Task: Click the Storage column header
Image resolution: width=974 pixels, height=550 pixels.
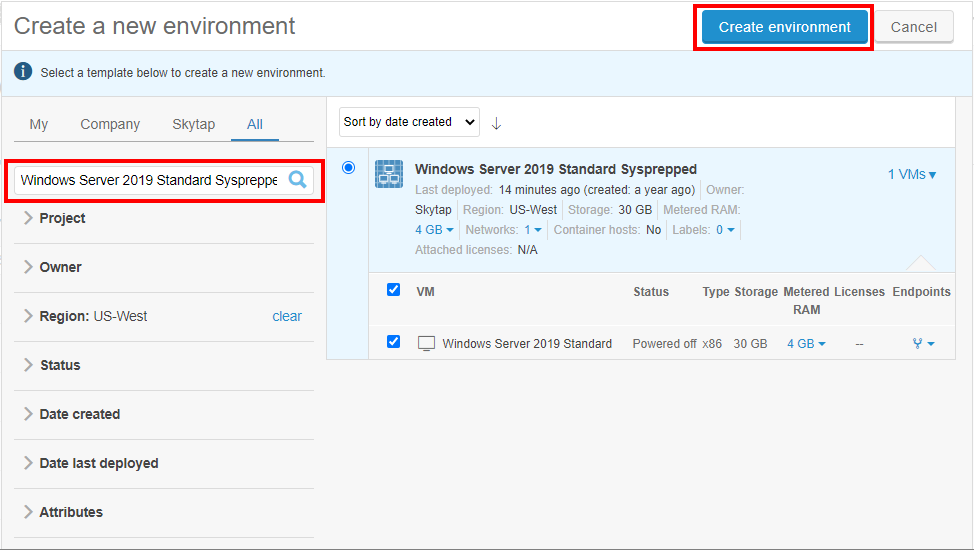Action: (756, 292)
